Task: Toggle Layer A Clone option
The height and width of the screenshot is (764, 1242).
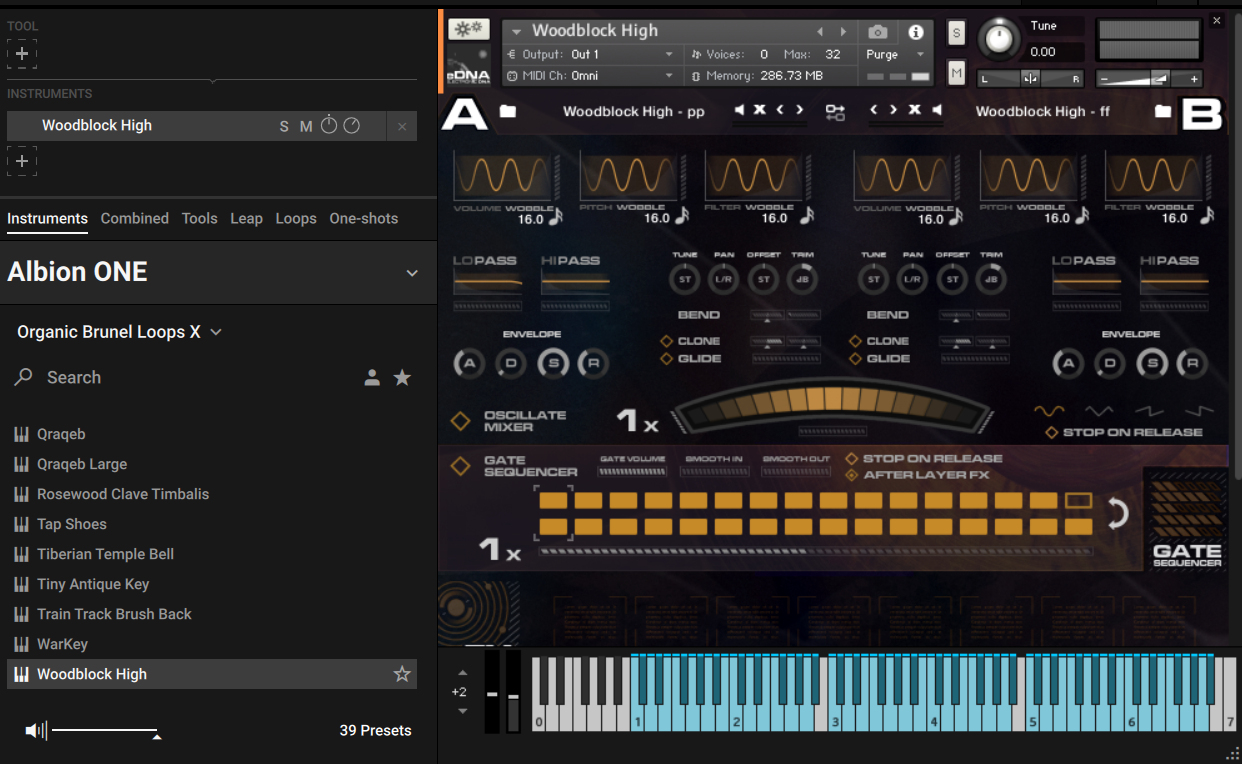Action: [666, 341]
